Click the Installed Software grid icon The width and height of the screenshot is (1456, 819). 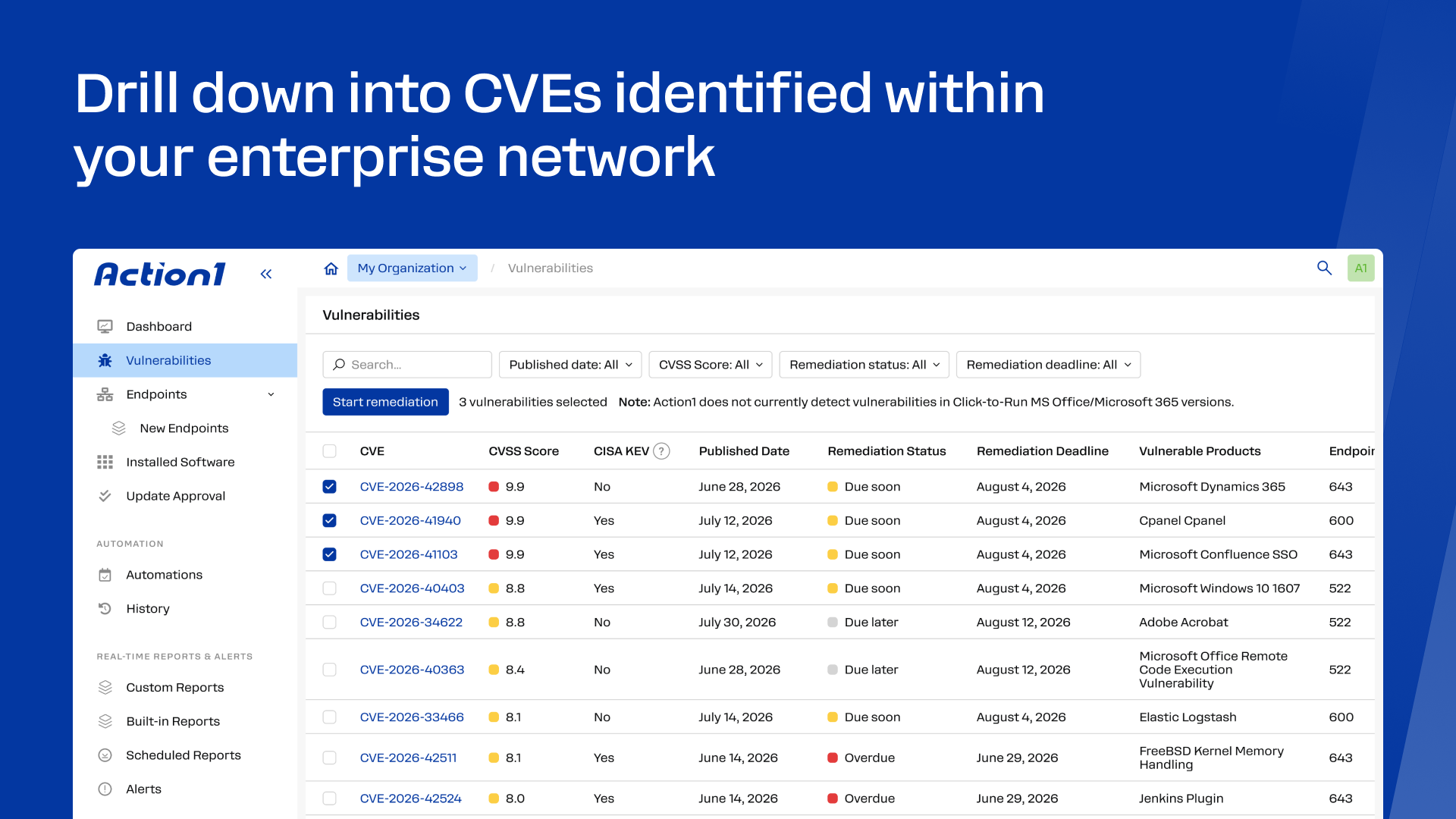105,462
